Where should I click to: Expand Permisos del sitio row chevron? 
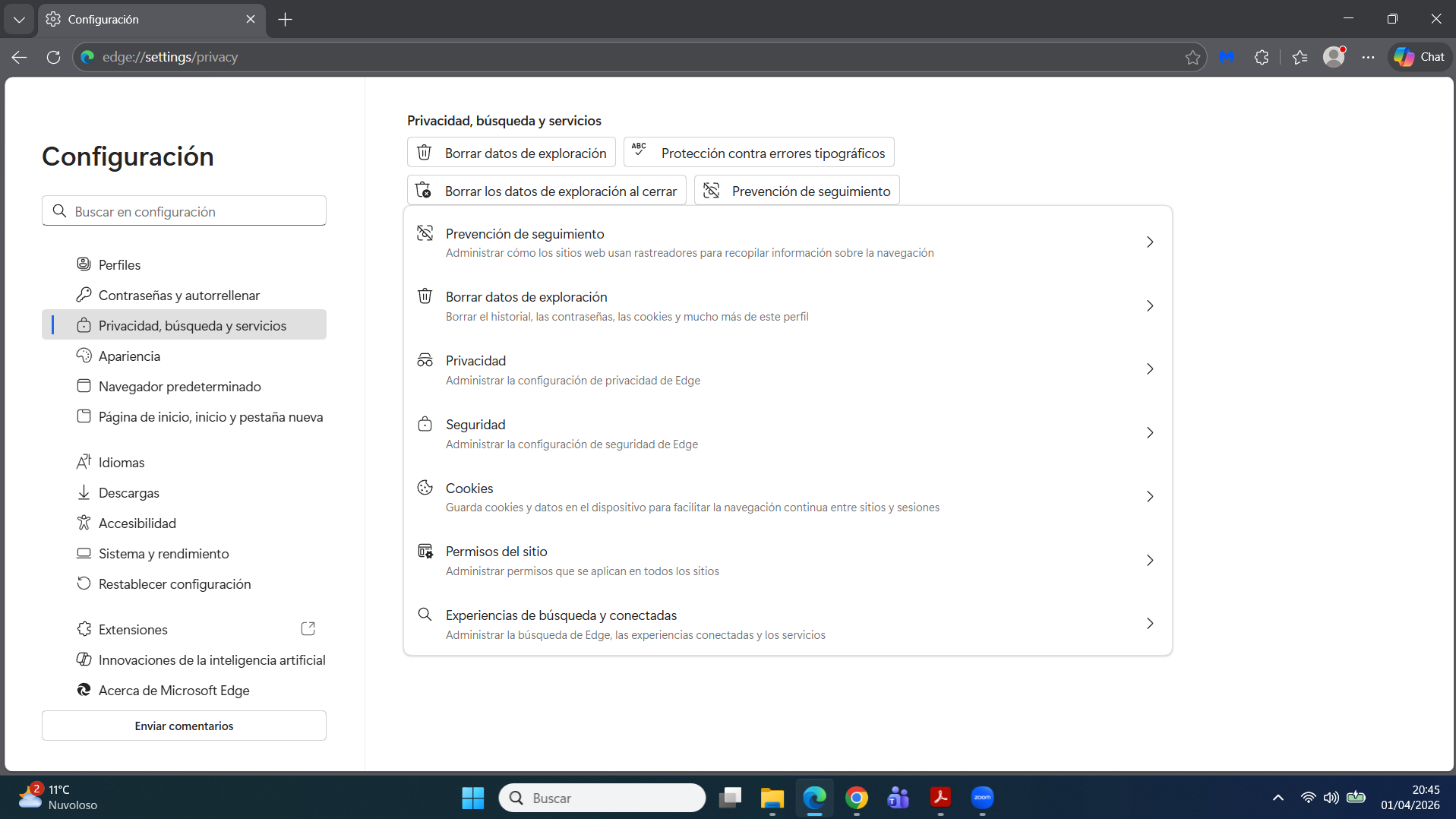click(x=1150, y=561)
